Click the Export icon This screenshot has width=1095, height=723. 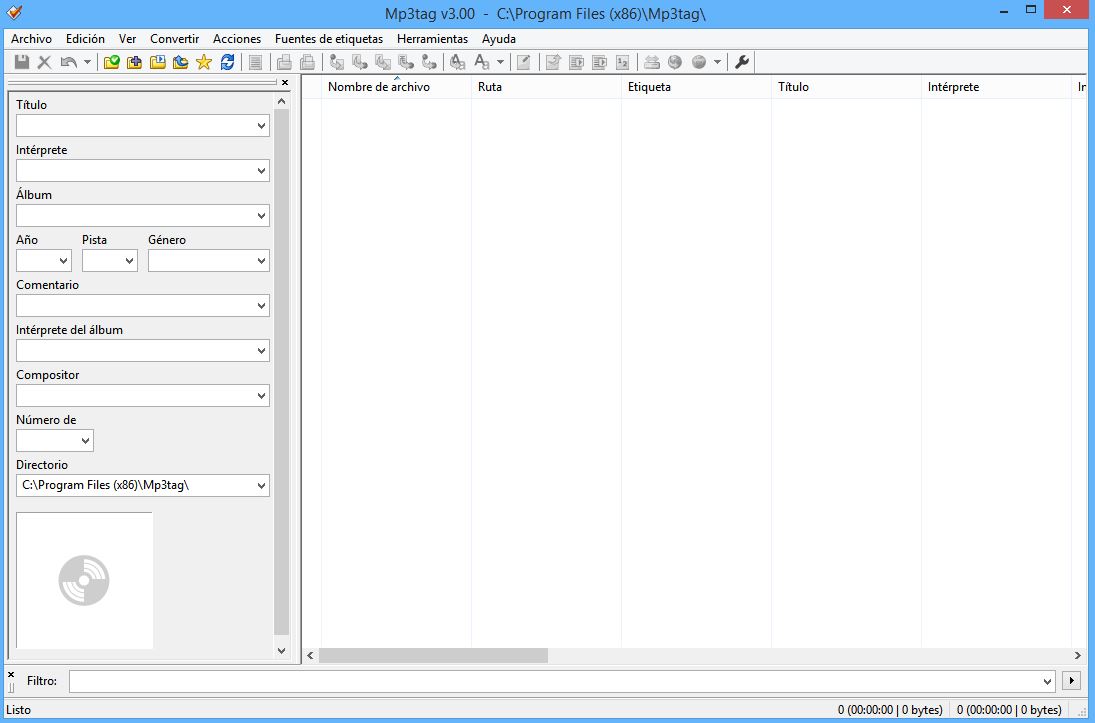[553, 62]
